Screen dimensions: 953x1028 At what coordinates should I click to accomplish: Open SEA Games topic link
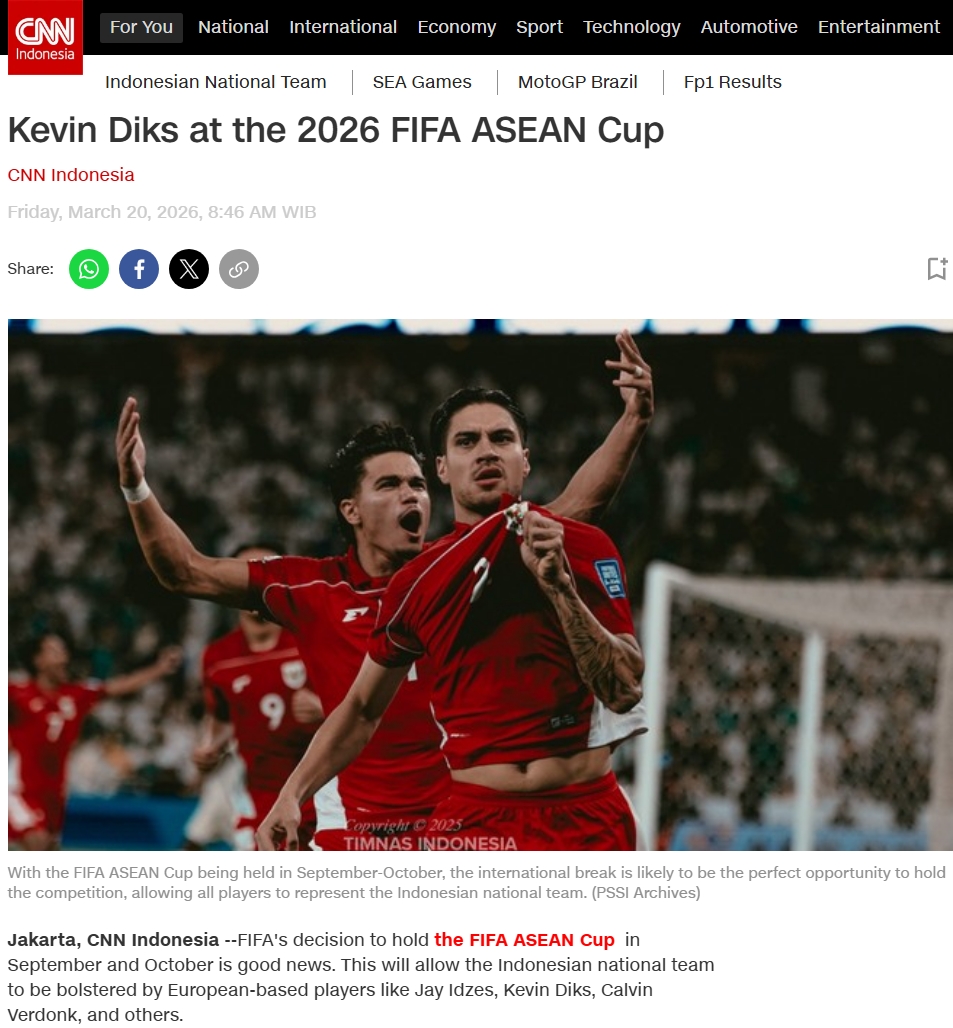pos(422,82)
